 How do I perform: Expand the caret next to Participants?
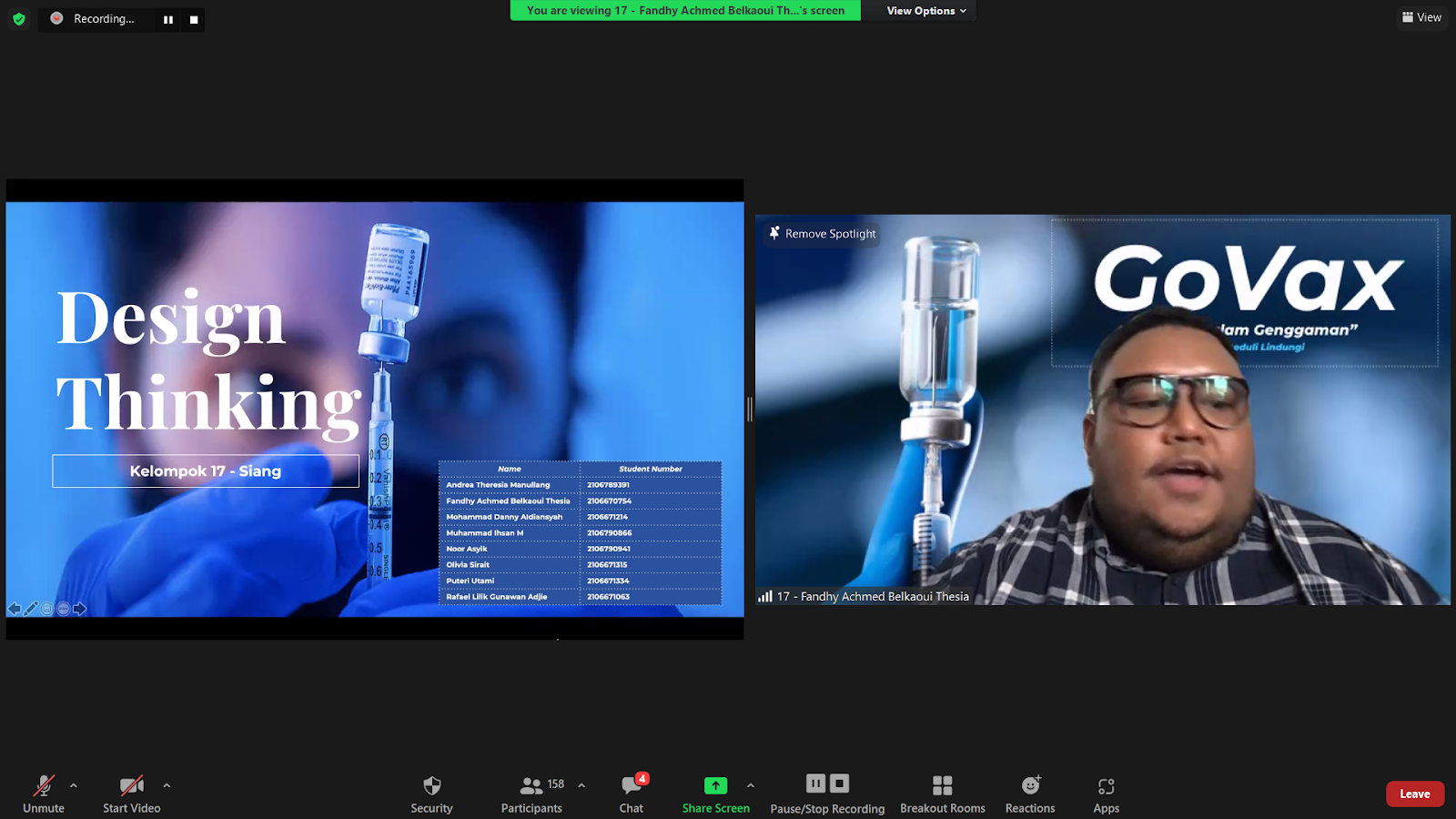[581, 784]
